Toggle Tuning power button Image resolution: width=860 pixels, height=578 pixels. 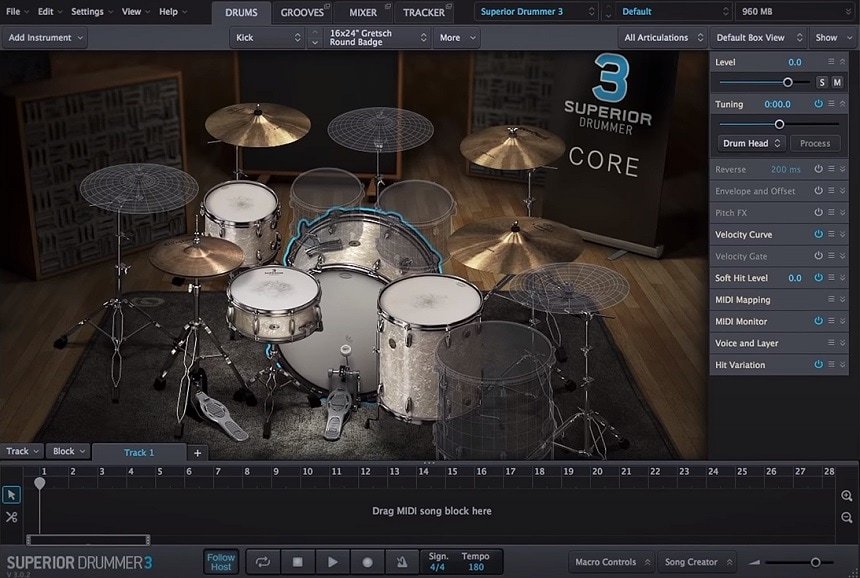coord(818,104)
